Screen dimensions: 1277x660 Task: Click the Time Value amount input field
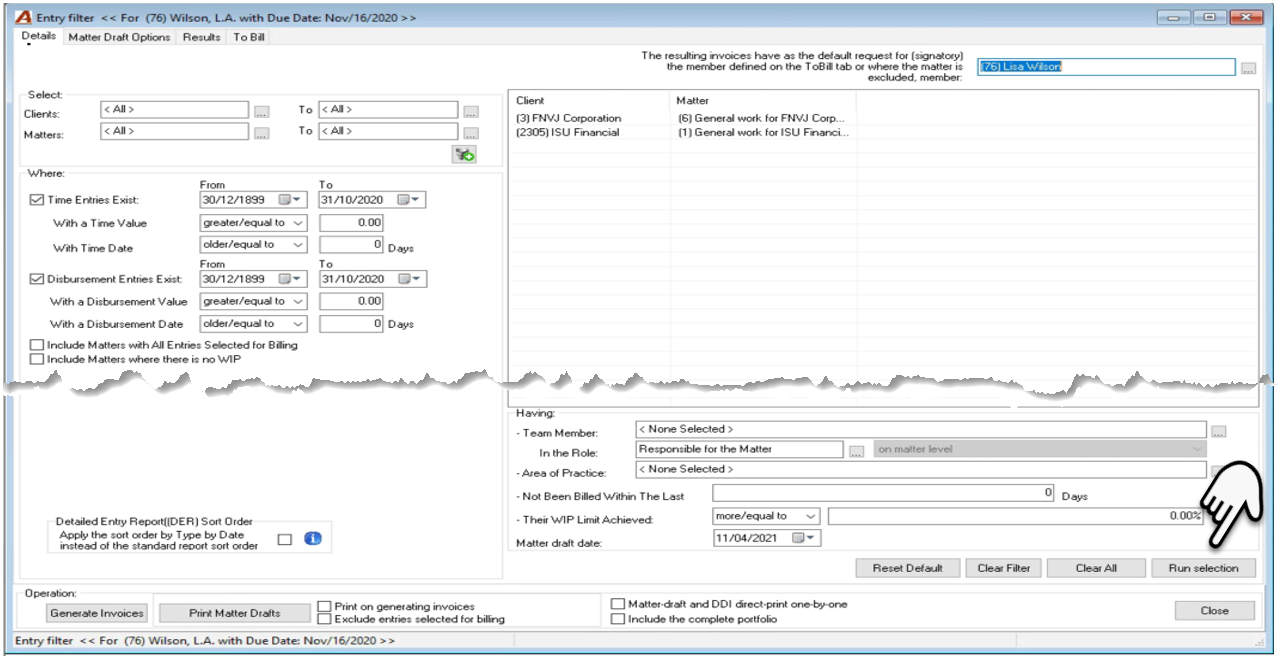coord(351,223)
